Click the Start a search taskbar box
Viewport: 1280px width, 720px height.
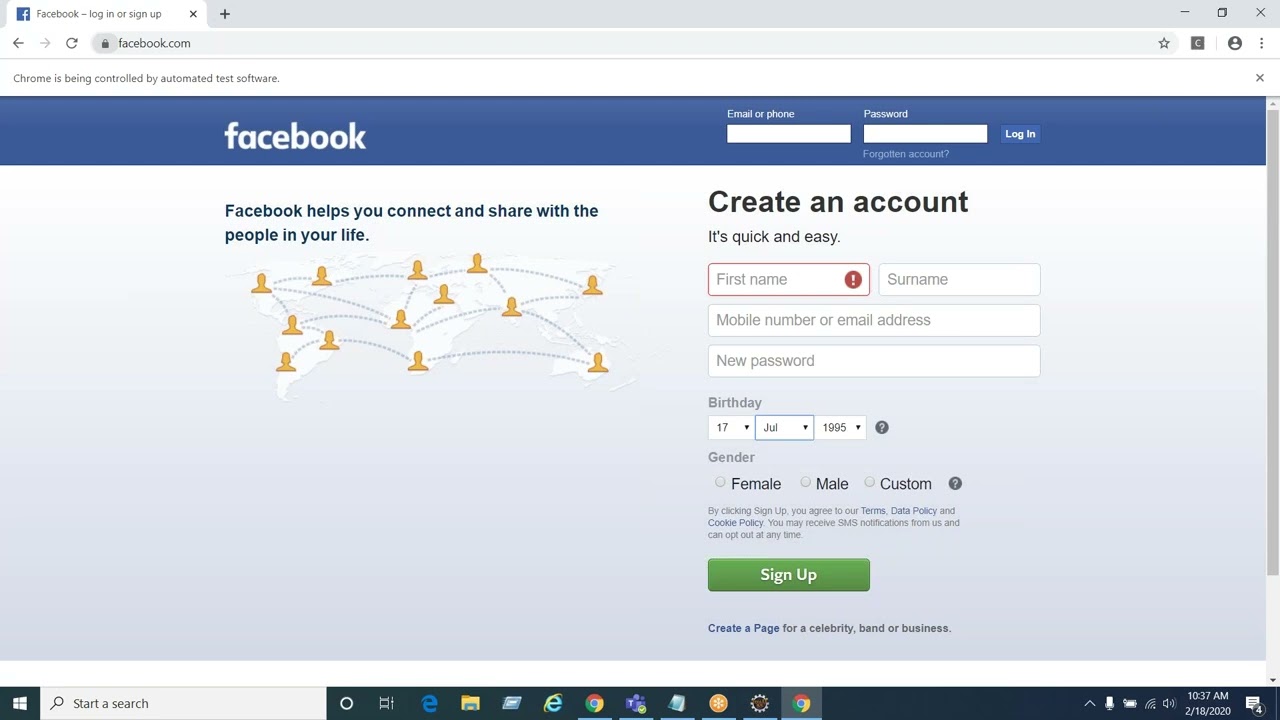[x=183, y=703]
